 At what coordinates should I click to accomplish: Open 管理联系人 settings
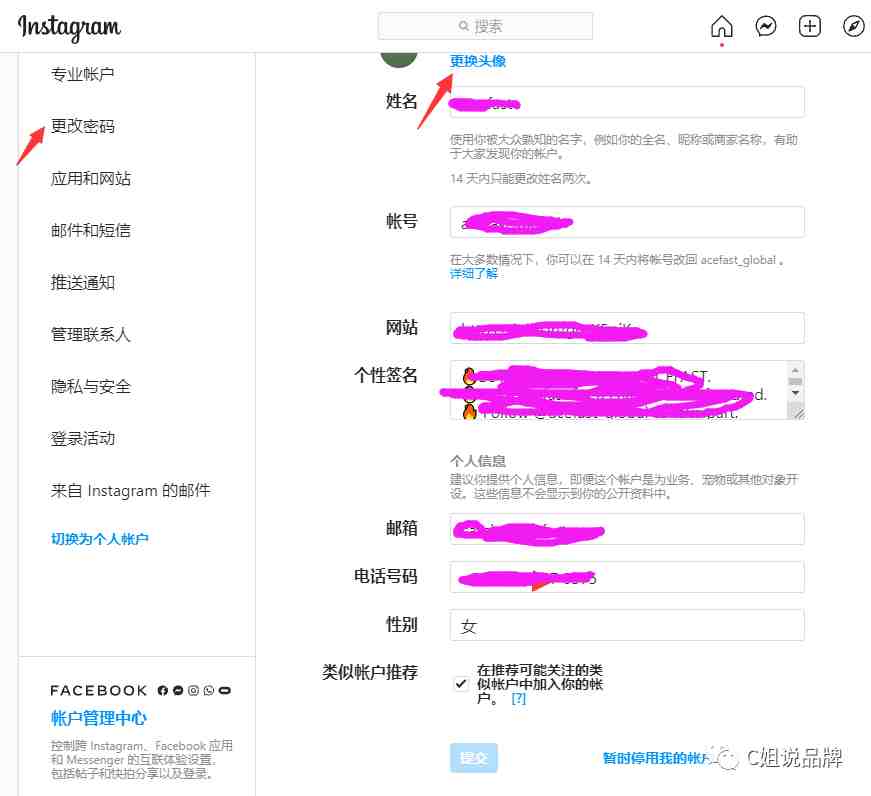[91, 334]
